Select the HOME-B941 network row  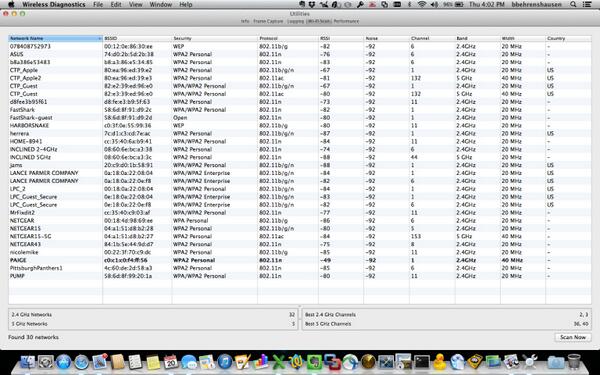(300, 141)
